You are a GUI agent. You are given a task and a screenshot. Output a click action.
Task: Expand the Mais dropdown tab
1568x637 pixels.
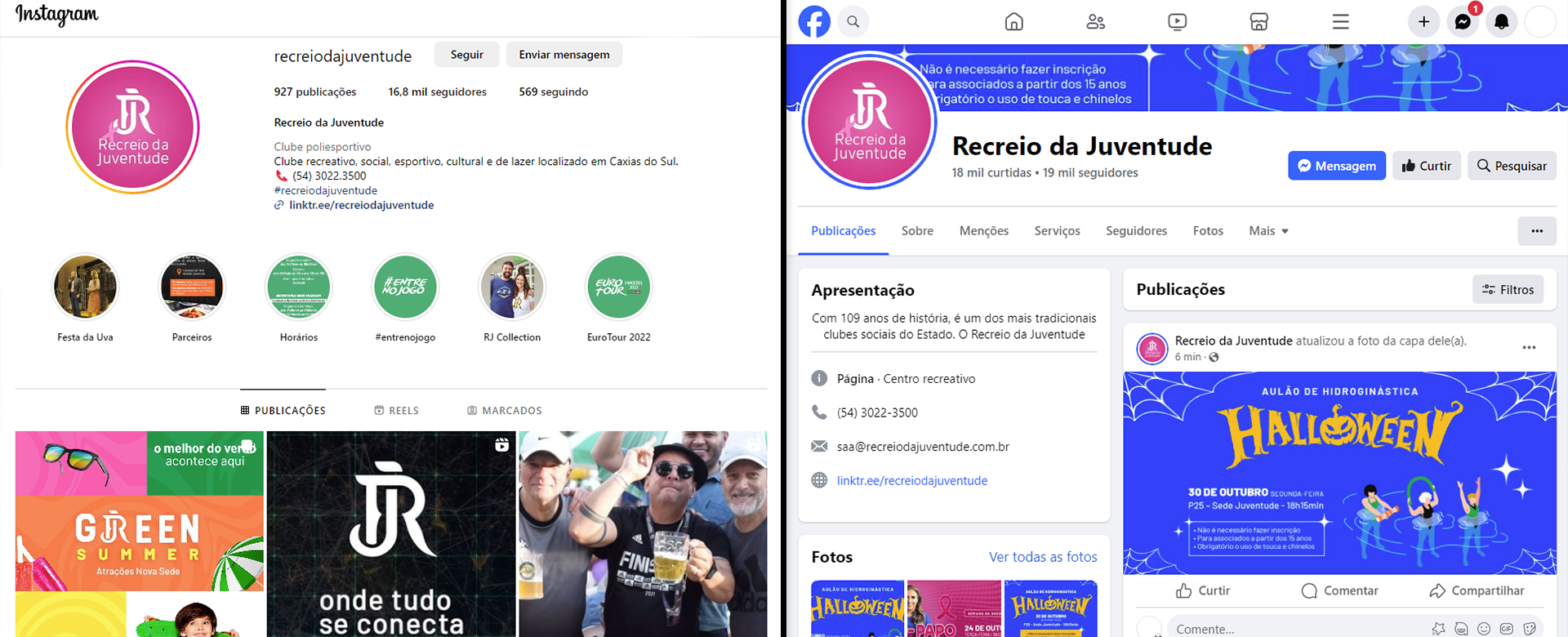click(1268, 231)
